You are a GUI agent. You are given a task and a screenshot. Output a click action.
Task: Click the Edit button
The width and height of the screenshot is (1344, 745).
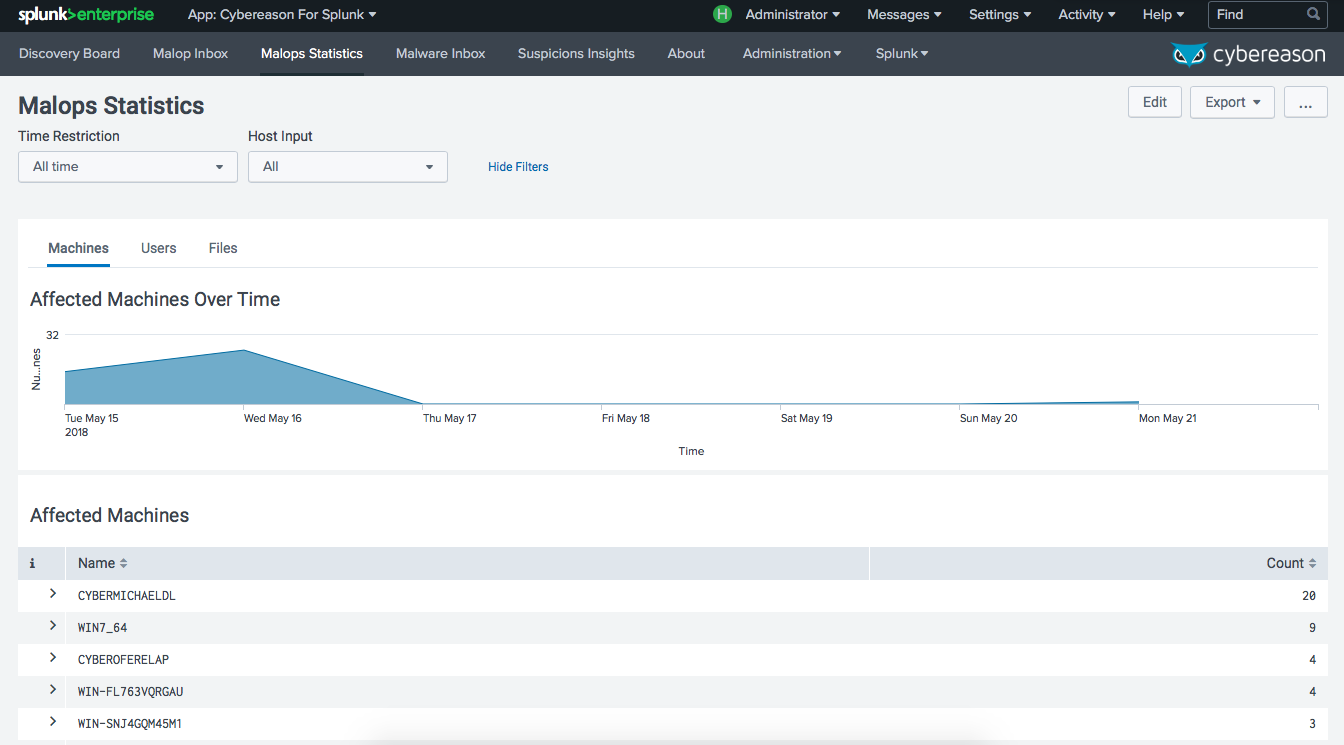pyautogui.click(x=1155, y=102)
